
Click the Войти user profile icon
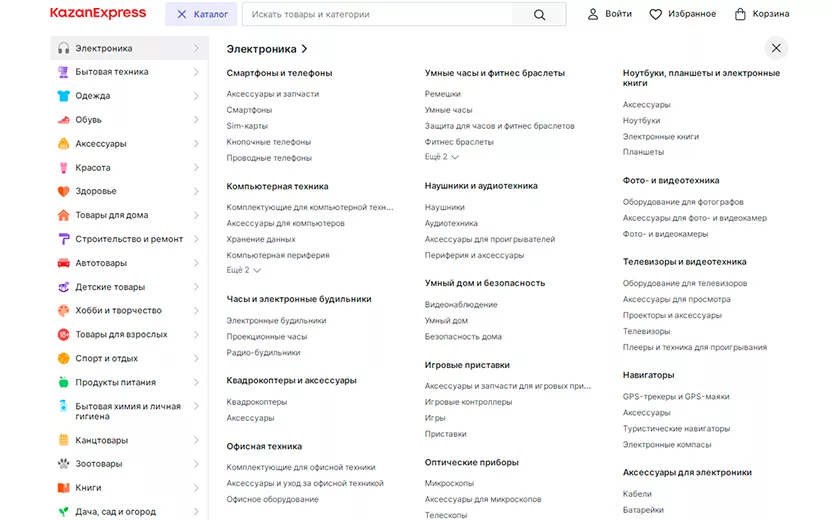pyautogui.click(x=593, y=15)
